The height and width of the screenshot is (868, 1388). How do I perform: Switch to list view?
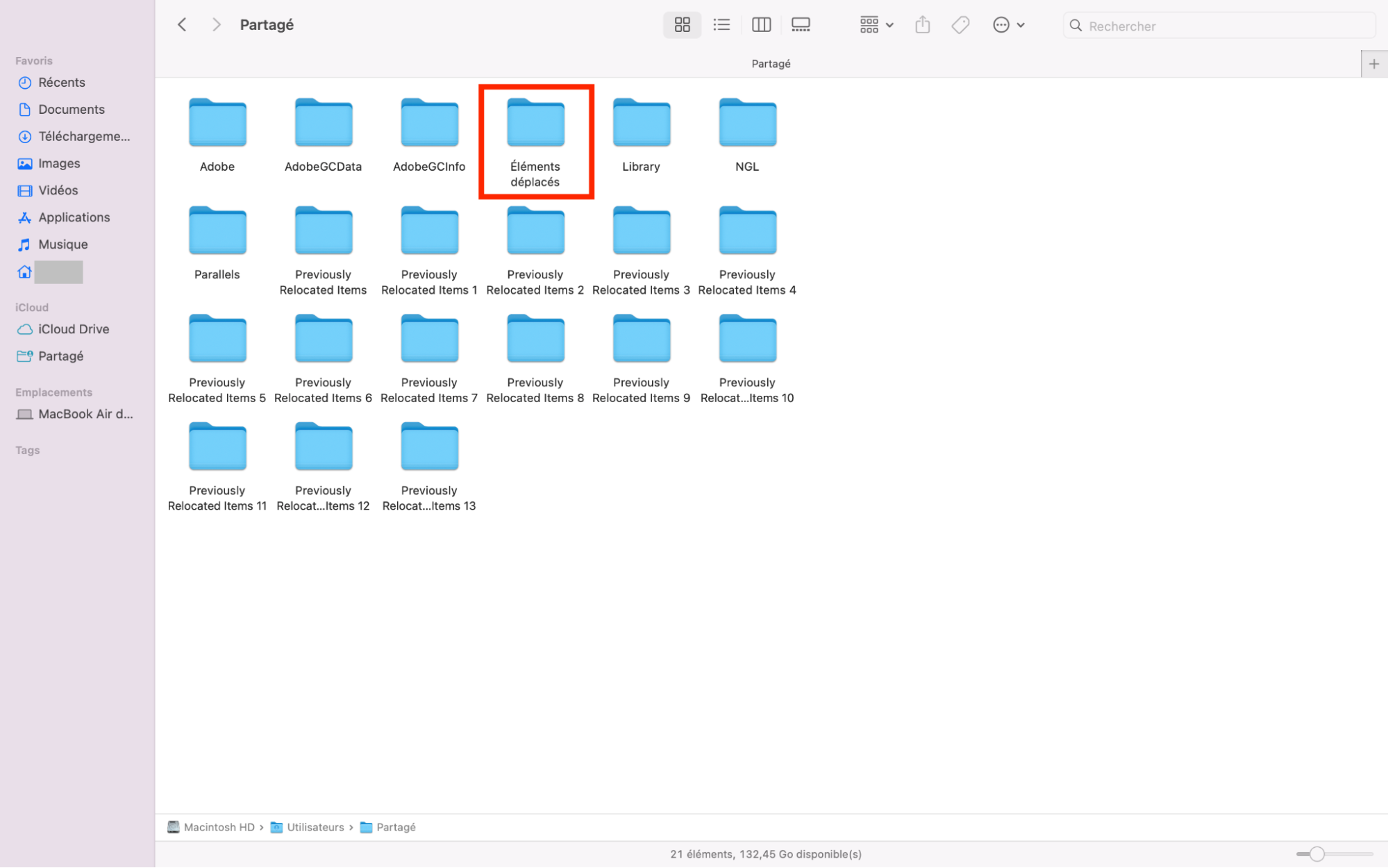(x=721, y=25)
